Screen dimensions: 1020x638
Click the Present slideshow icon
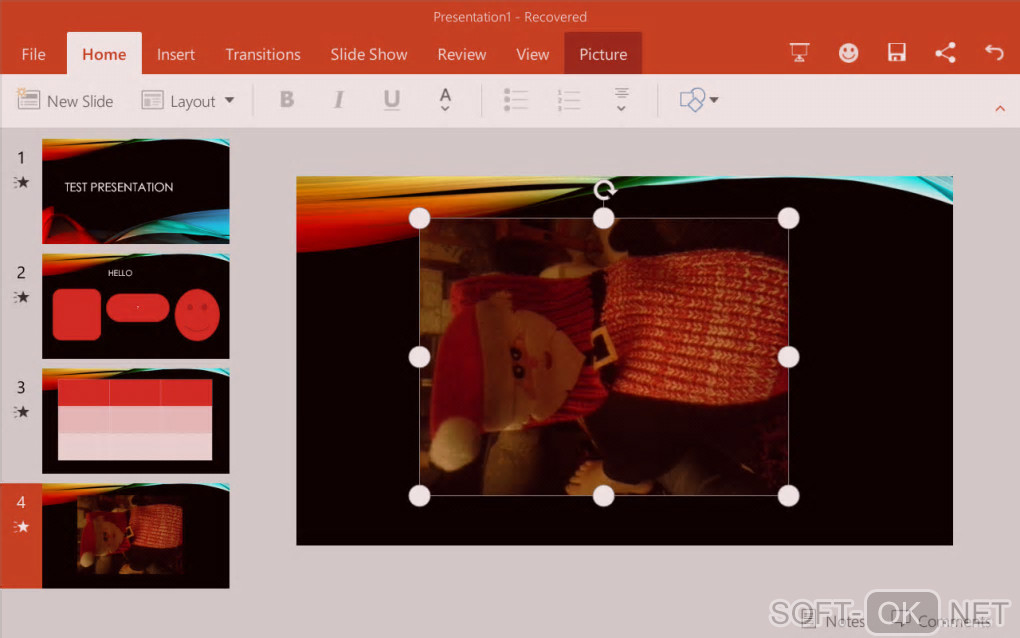click(x=799, y=53)
